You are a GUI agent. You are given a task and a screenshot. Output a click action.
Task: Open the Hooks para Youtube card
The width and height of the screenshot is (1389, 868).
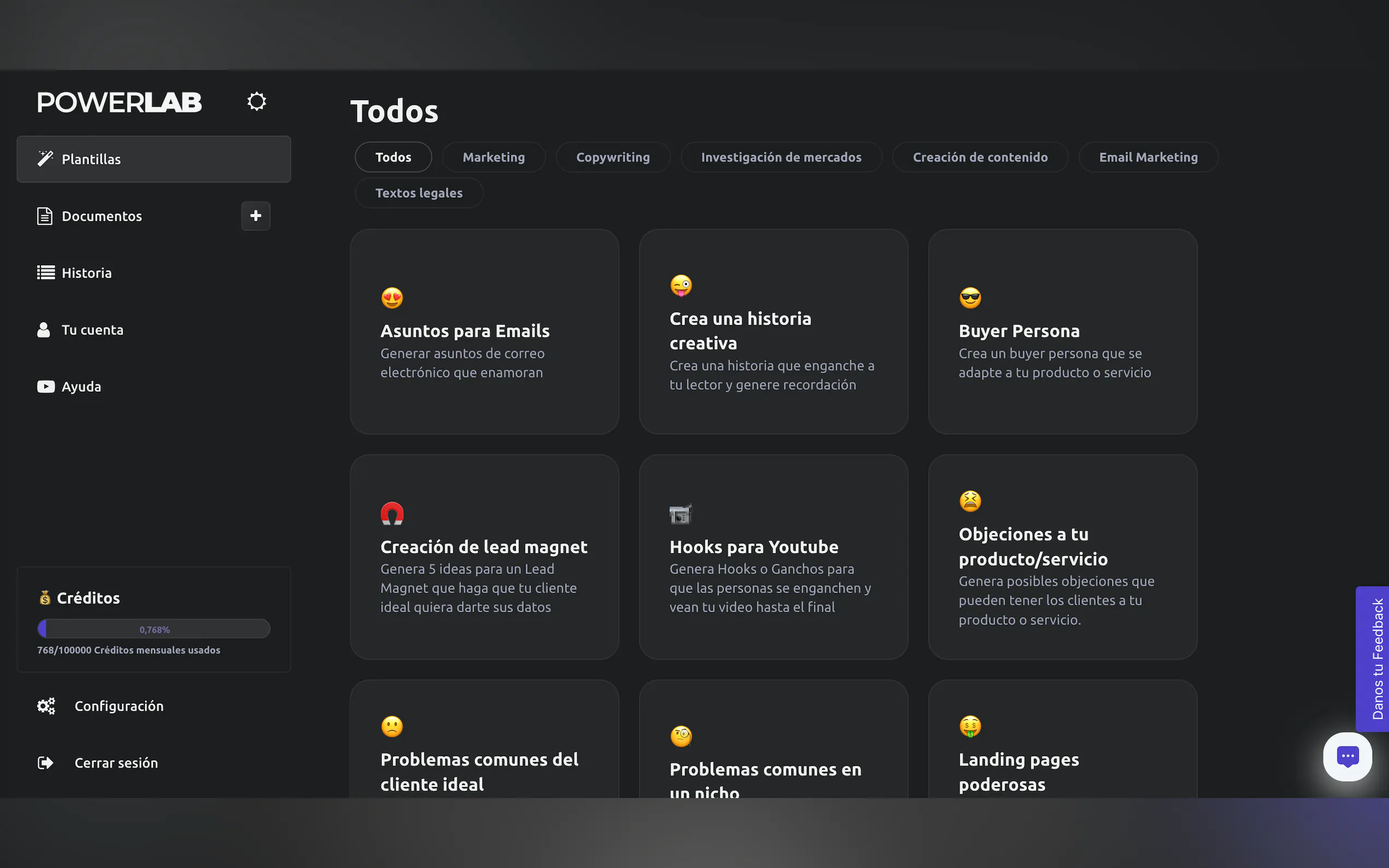(773, 557)
